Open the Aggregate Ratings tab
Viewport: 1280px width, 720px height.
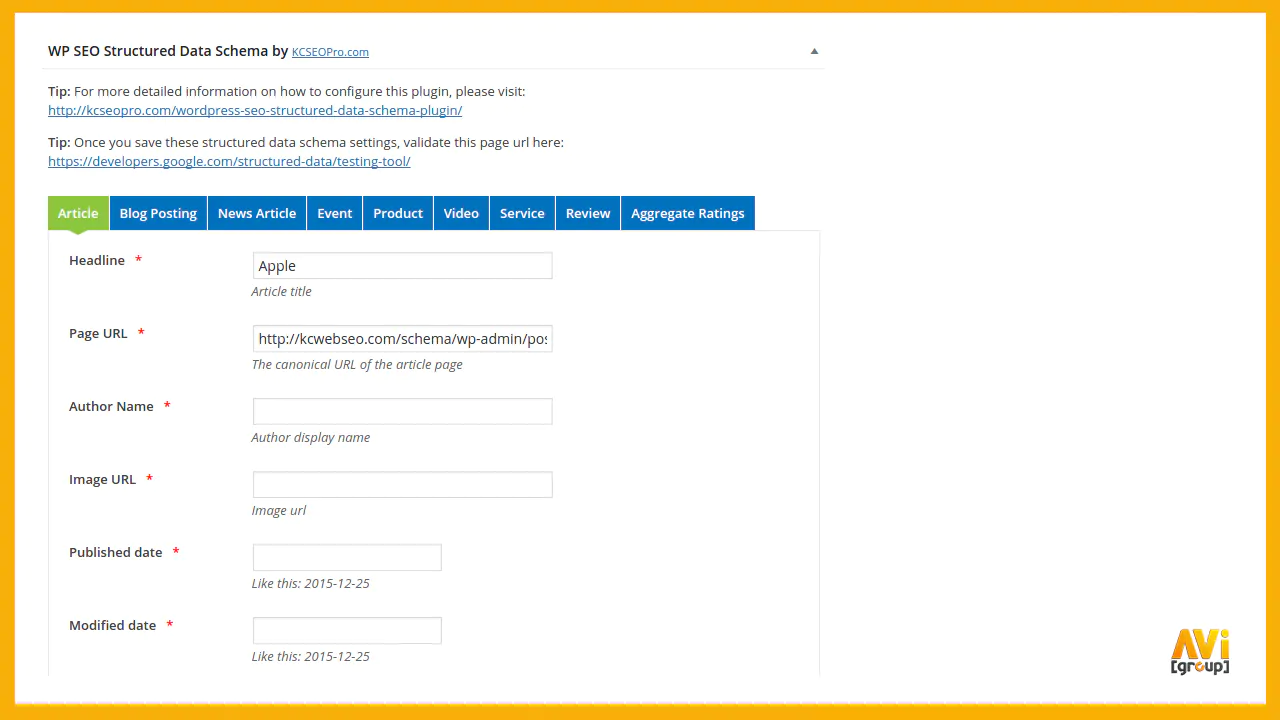tap(688, 213)
